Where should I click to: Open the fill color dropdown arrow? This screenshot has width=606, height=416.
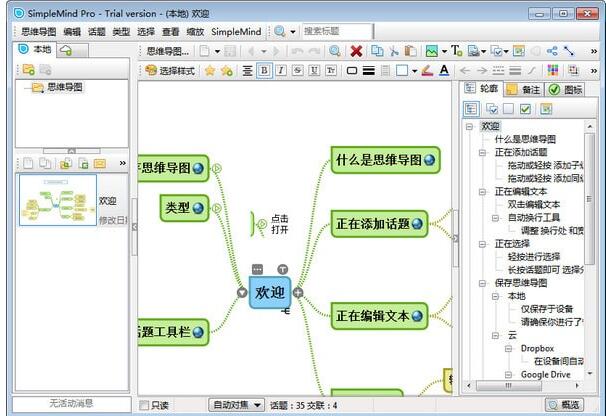point(414,71)
